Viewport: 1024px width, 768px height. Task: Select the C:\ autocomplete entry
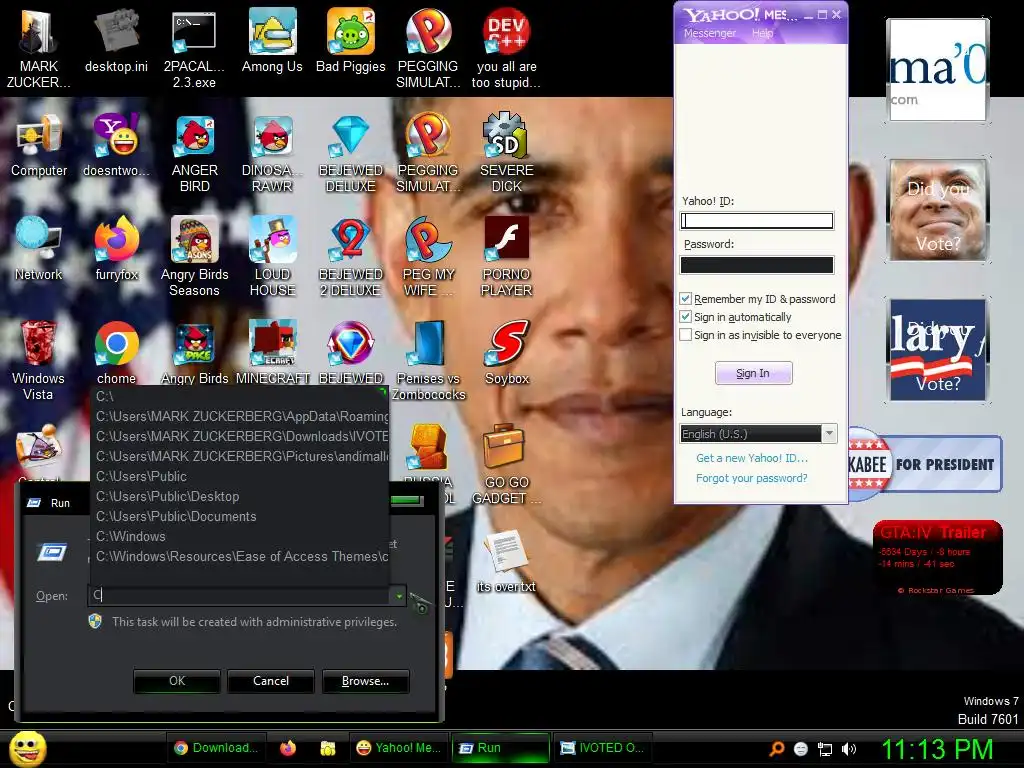[240, 396]
